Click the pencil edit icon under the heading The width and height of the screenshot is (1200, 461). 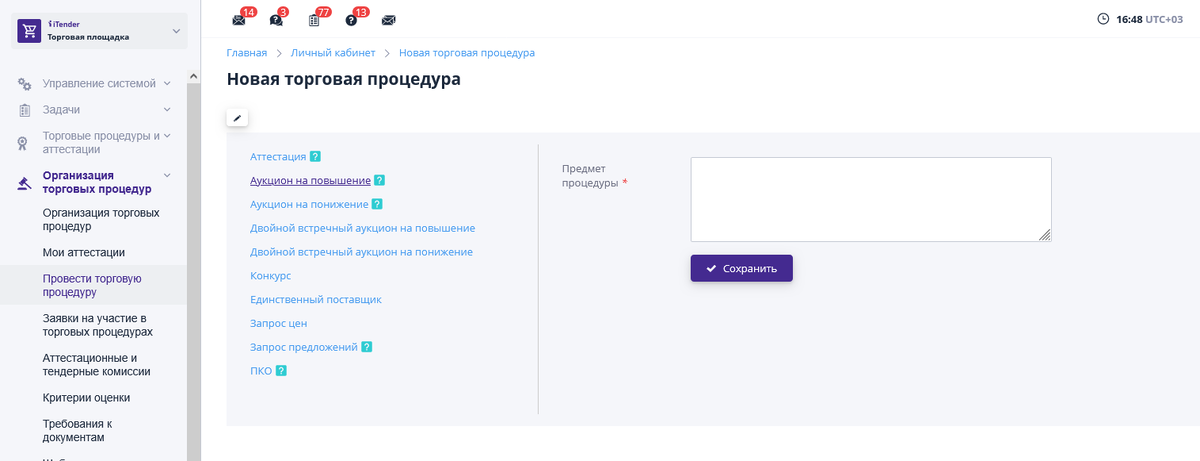tap(237, 118)
